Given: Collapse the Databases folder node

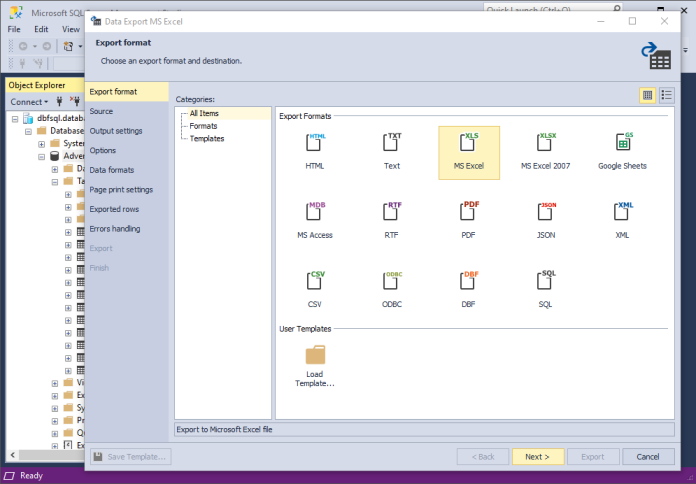Looking at the screenshot, I should point(28,131).
